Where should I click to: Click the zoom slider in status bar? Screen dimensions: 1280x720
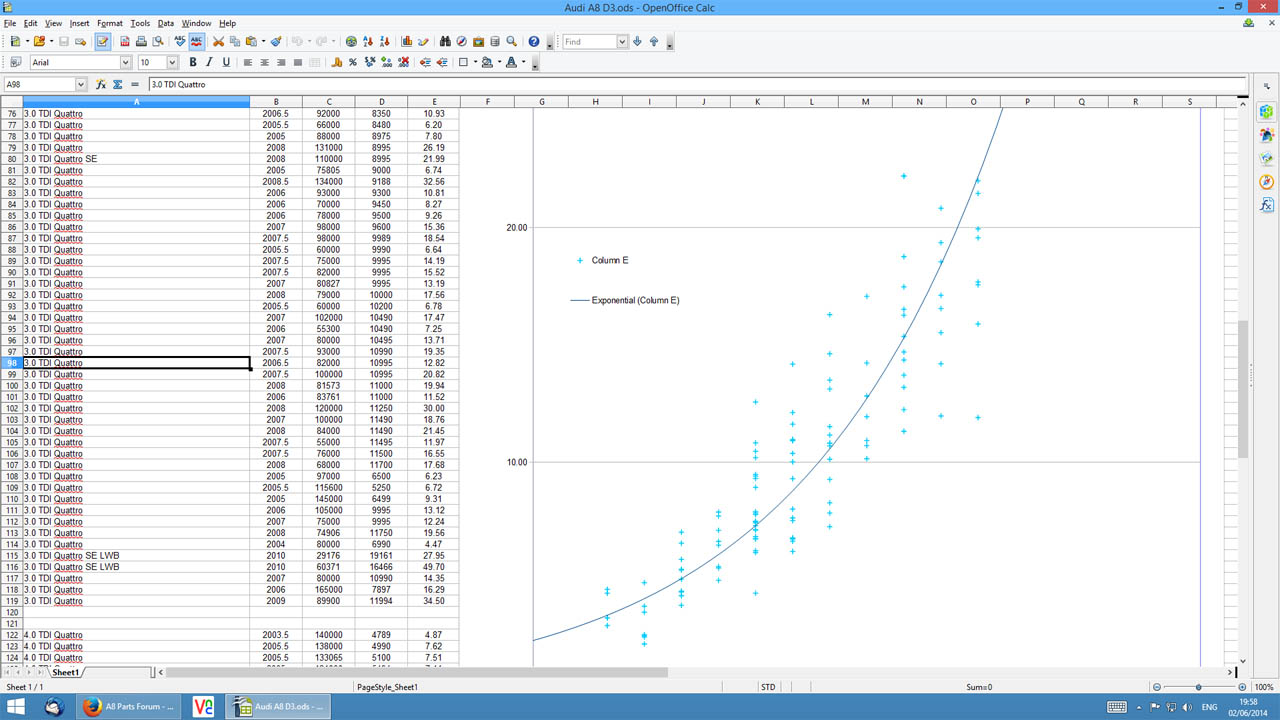[x=1198, y=687]
